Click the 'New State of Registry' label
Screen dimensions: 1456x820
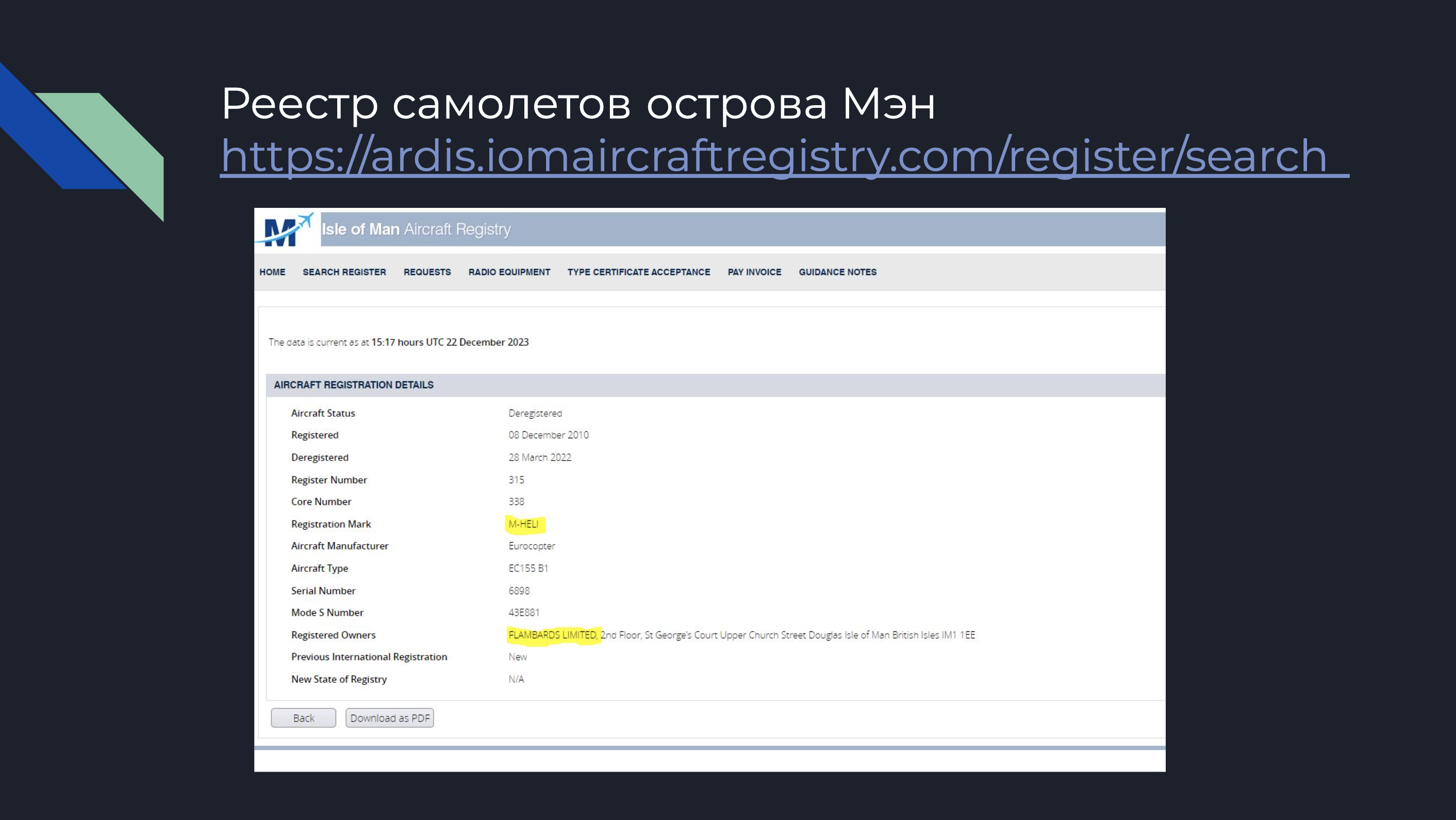pyautogui.click(x=339, y=679)
